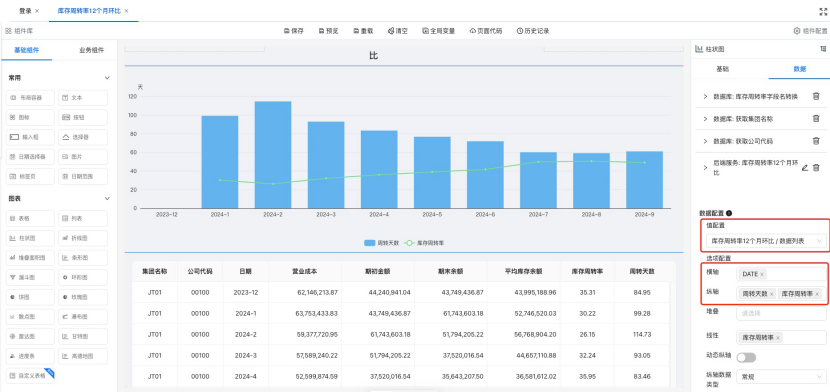Open the 值配置 dropdown
The height and width of the screenshot is (392, 830).
coord(766,241)
